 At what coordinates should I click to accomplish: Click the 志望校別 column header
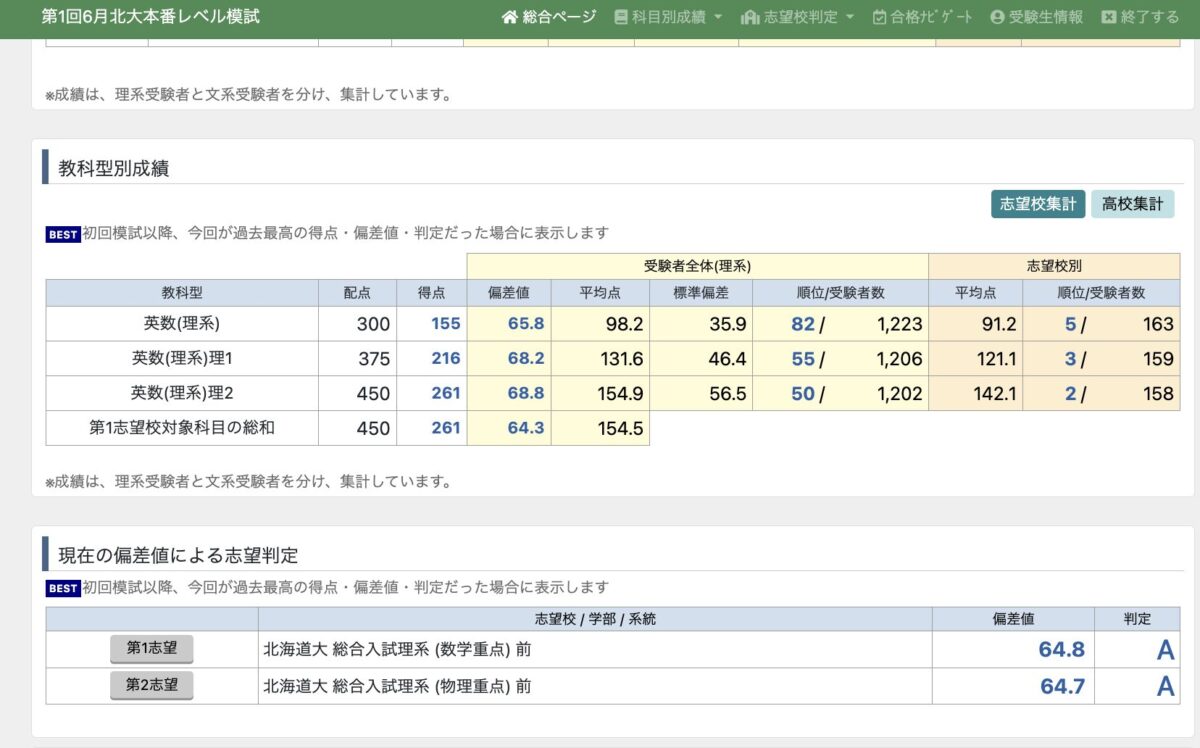[x=1053, y=266]
